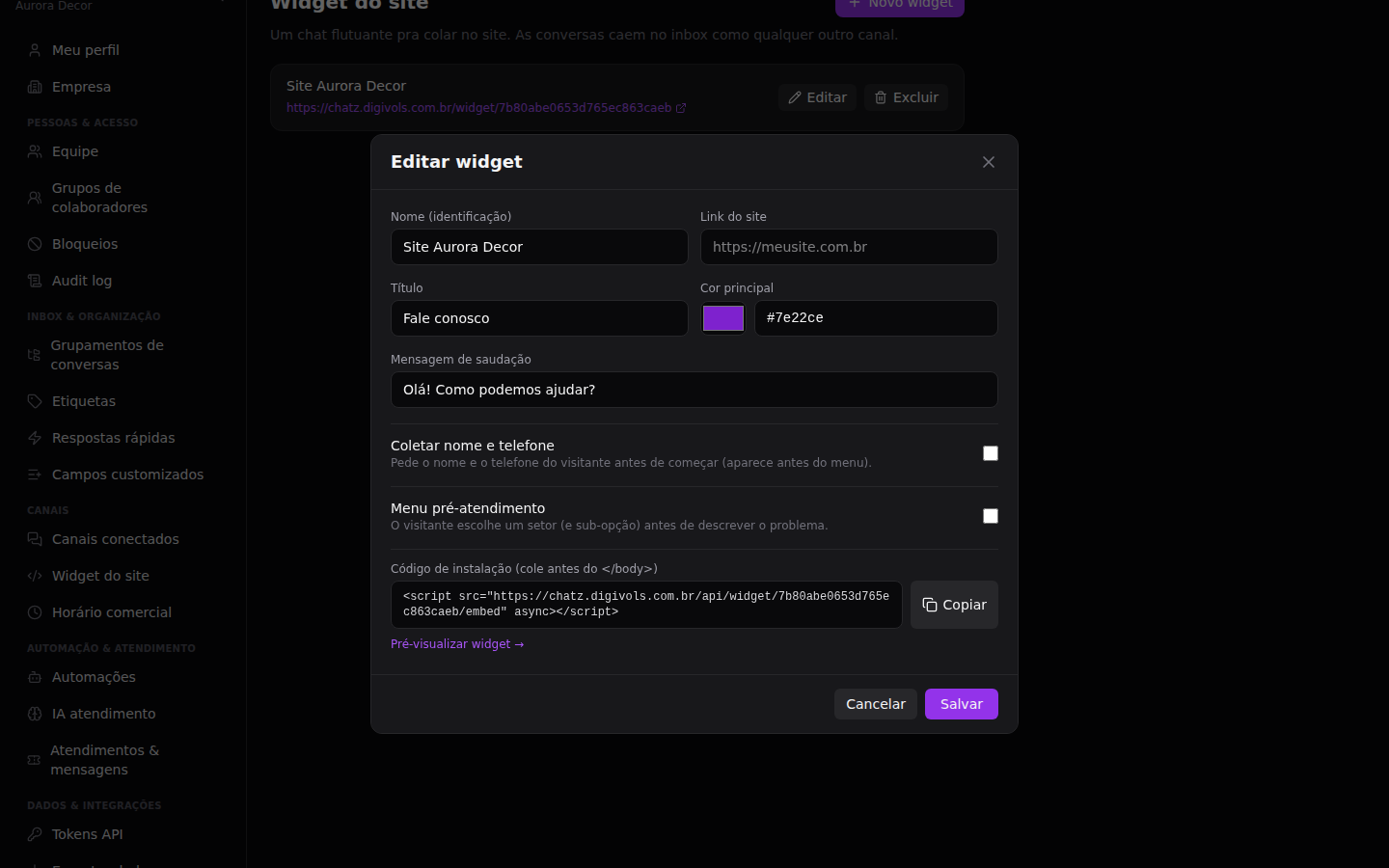
Task: Go to IA atendimento page
Action: 123,714
